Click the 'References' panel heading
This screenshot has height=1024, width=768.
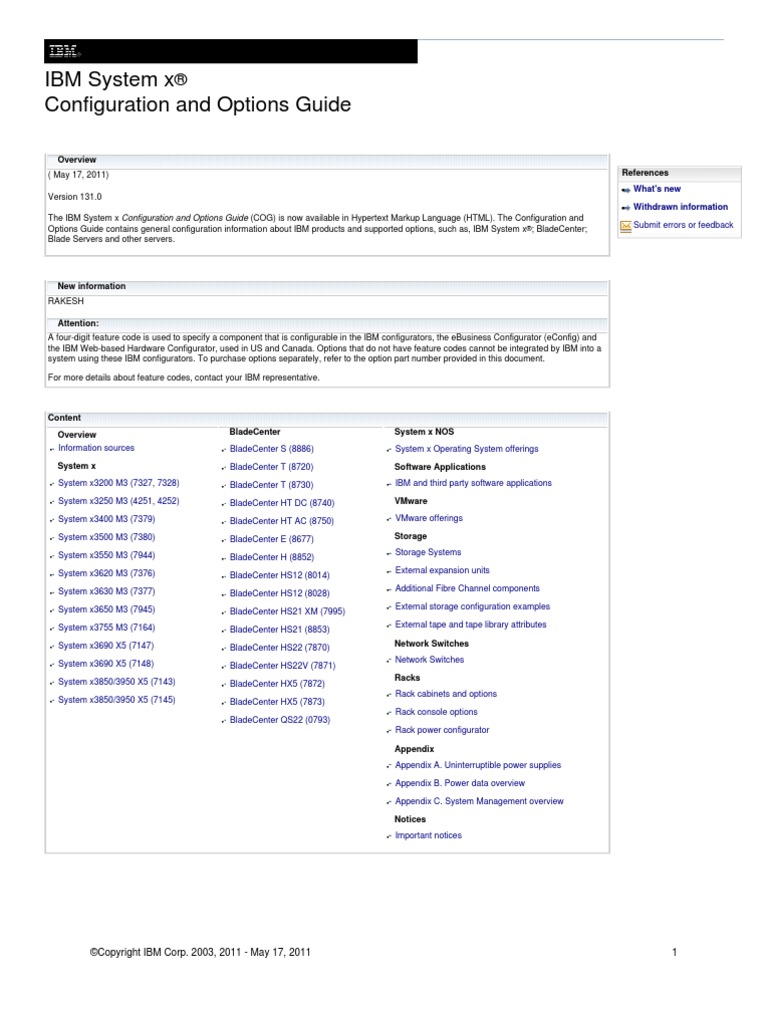click(x=645, y=173)
